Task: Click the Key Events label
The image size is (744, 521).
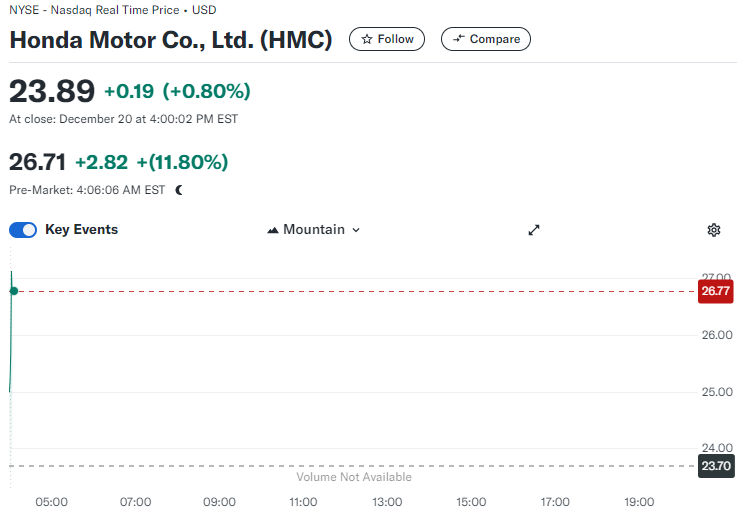Action: pyautogui.click(x=82, y=230)
